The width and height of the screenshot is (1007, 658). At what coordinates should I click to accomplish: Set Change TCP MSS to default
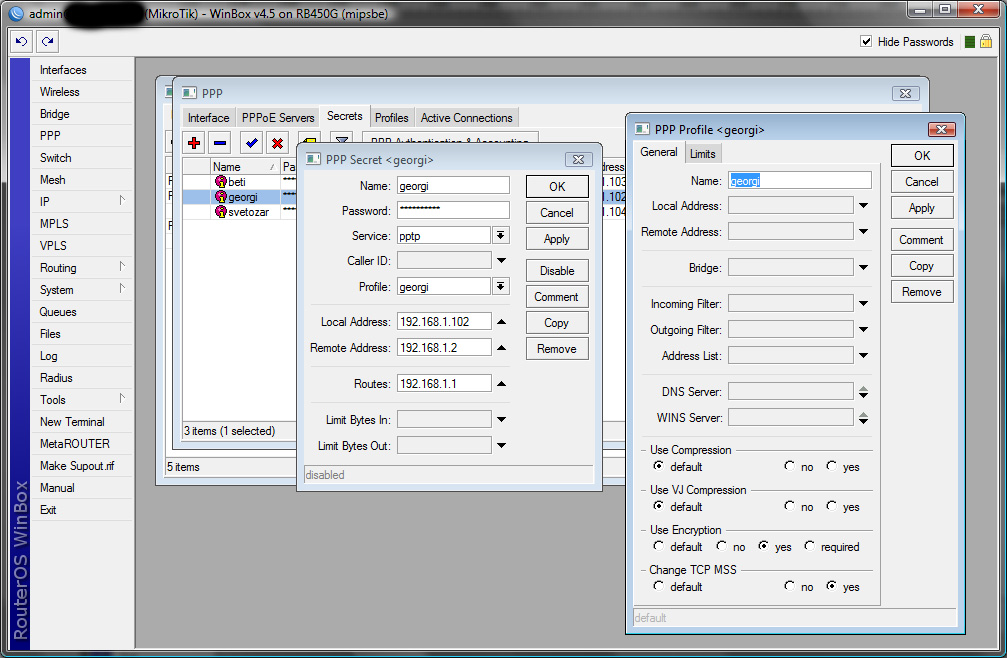[658, 587]
